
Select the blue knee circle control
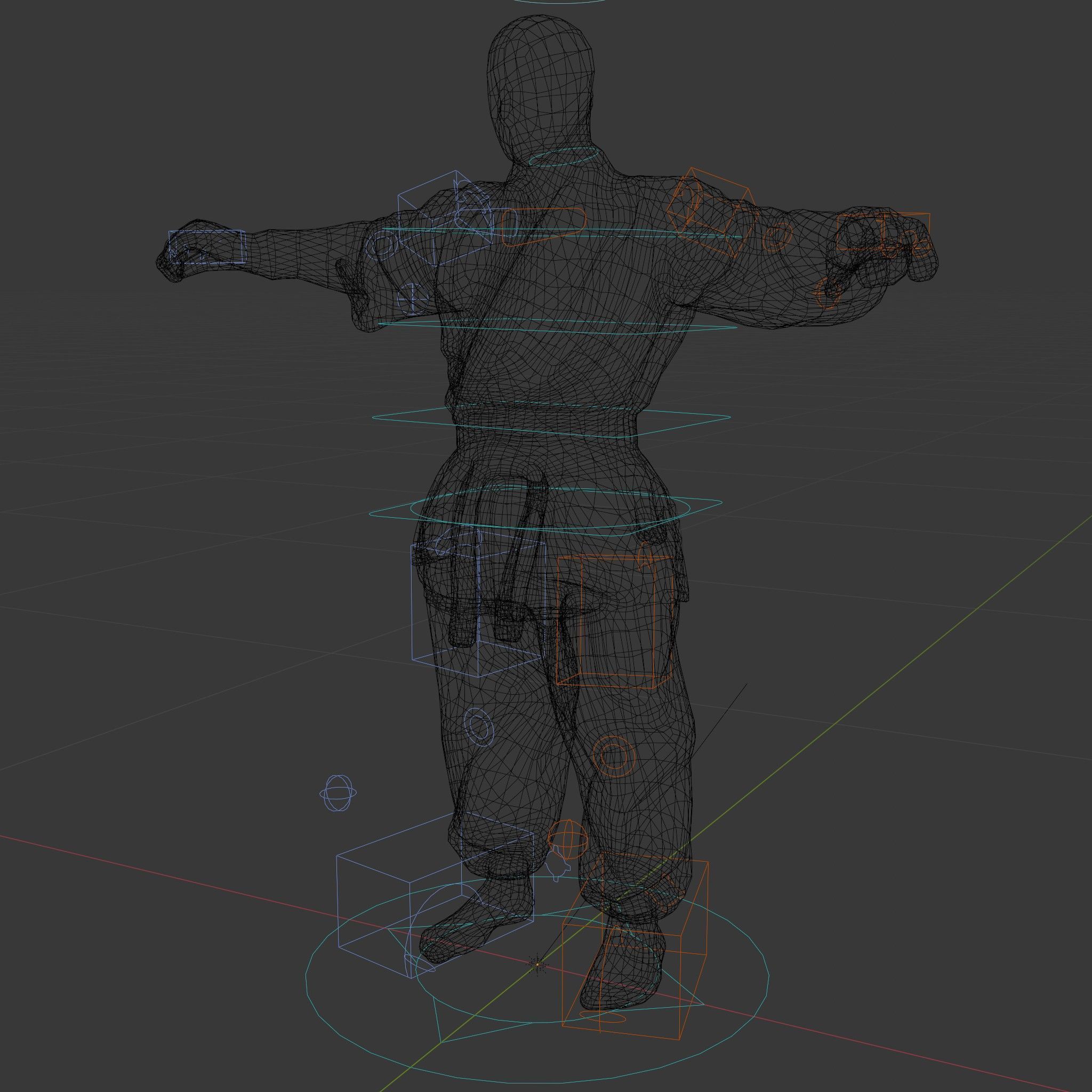pyautogui.click(x=479, y=726)
